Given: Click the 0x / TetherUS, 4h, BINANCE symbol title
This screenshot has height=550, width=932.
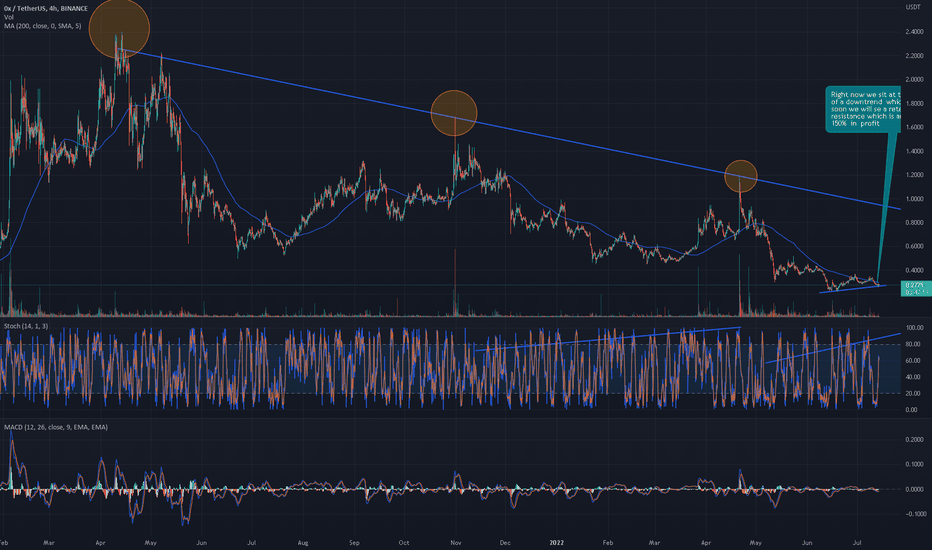Looking at the screenshot, I should pyautogui.click(x=46, y=9).
